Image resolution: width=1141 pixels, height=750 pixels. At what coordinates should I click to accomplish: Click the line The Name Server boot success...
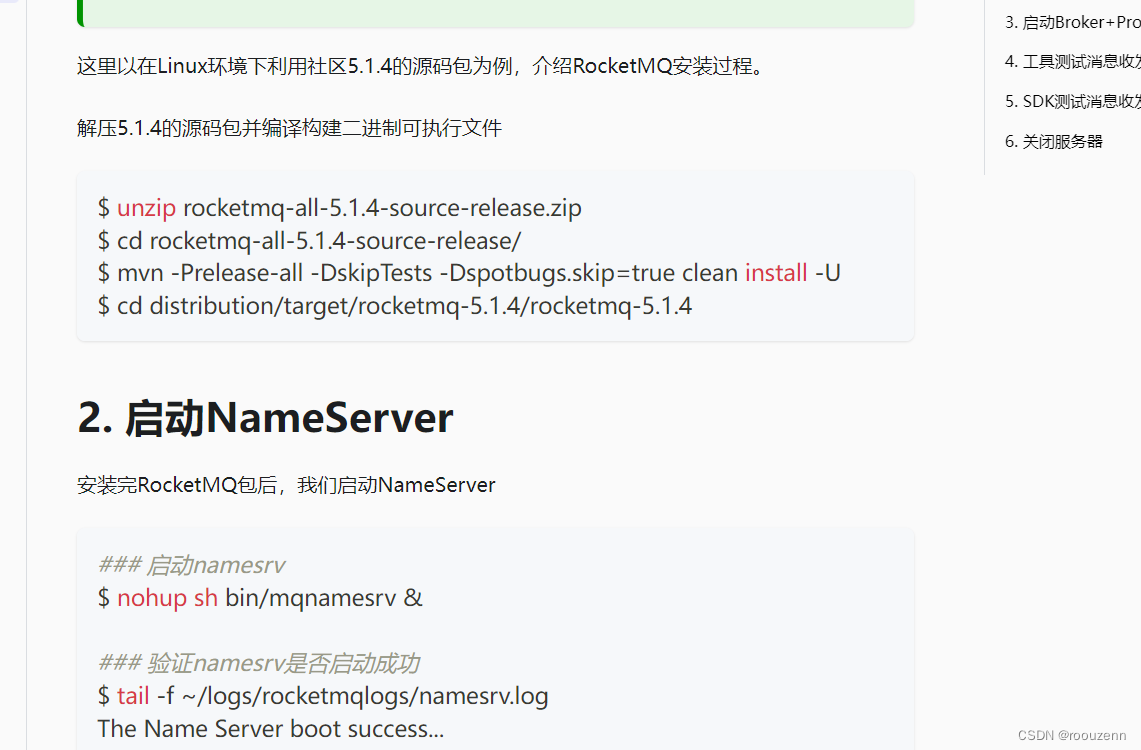click(271, 729)
